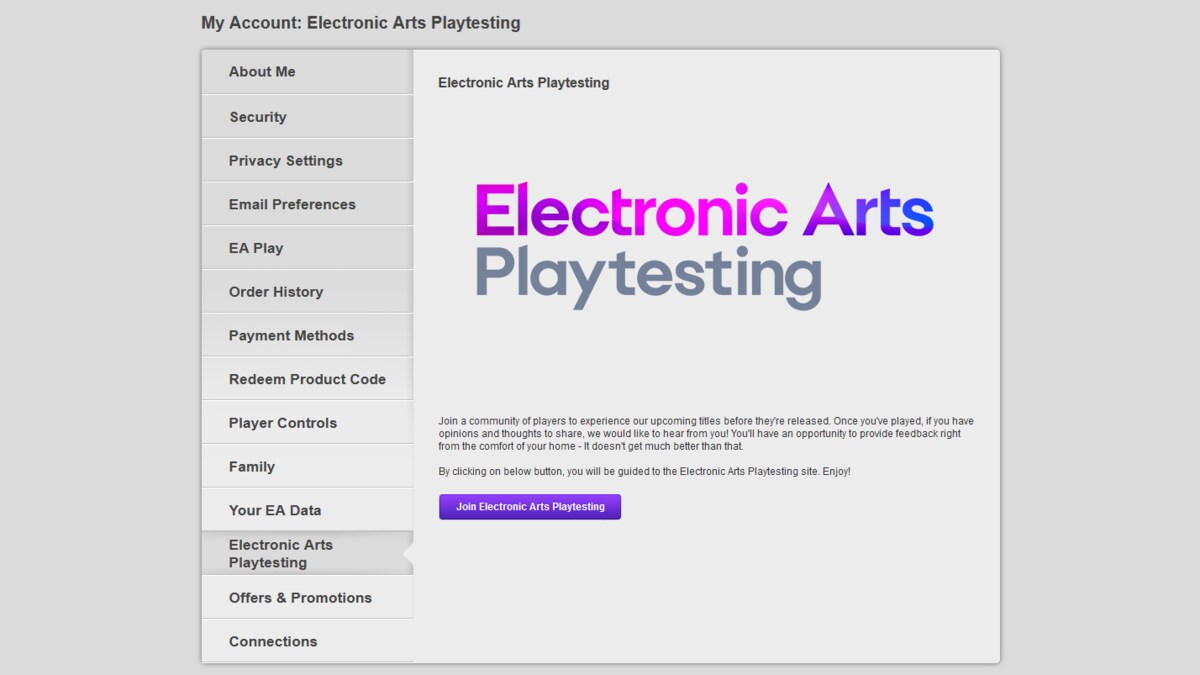View Order History
Image resolution: width=1200 pixels, height=675 pixels.
pos(307,292)
